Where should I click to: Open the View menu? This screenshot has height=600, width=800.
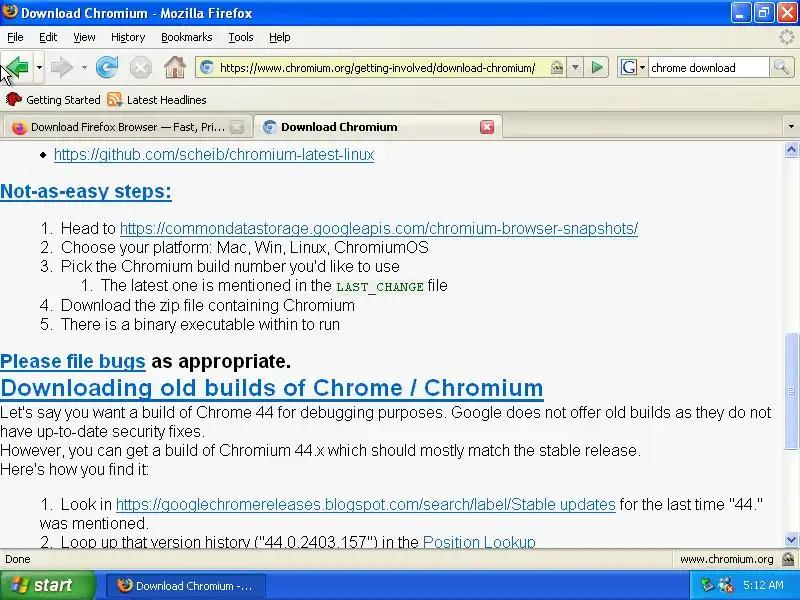84,37
